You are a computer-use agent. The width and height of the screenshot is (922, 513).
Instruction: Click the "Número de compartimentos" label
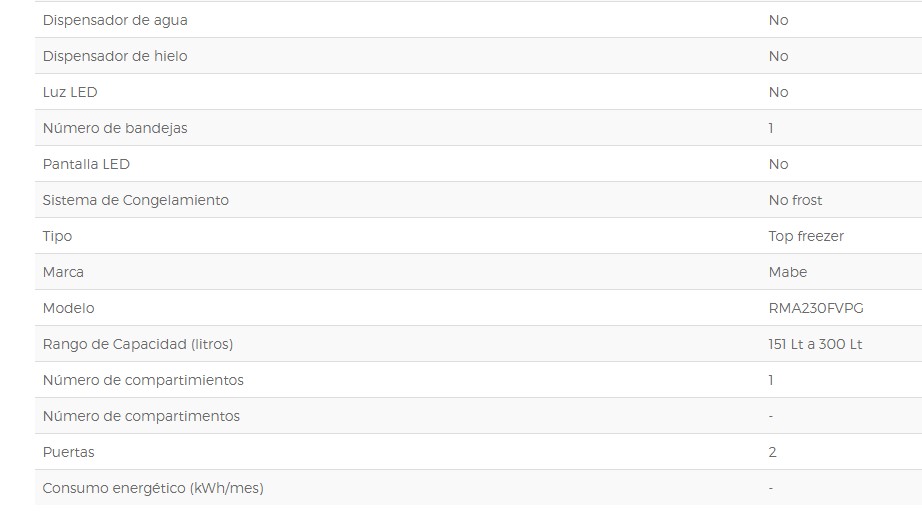[x=141, y=416]
